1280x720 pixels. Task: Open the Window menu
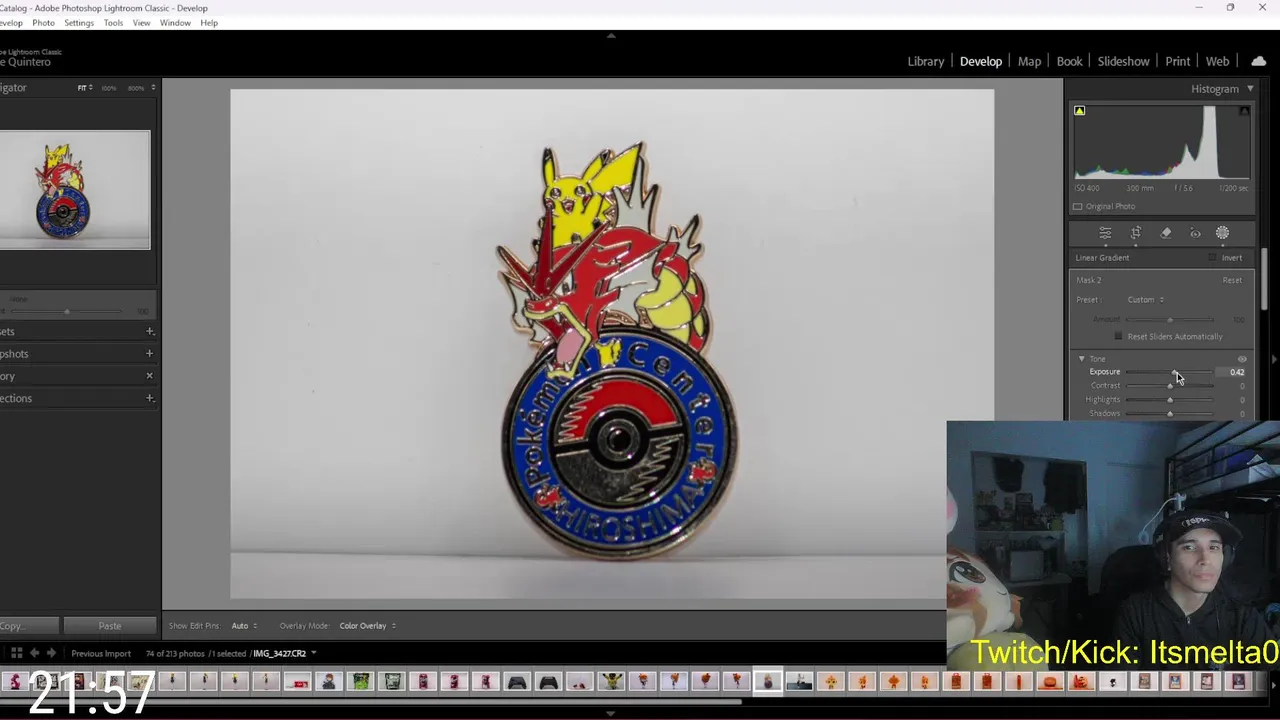(x=175, y=22)
